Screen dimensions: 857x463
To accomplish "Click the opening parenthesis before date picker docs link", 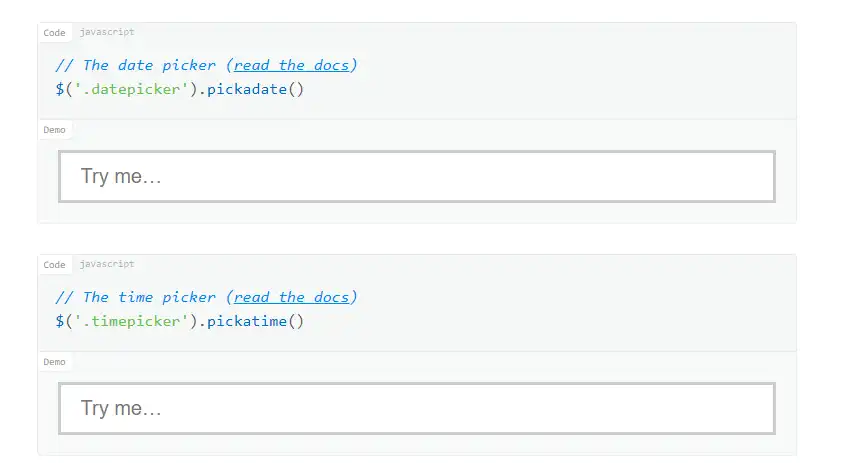I will tap(229, 65).
